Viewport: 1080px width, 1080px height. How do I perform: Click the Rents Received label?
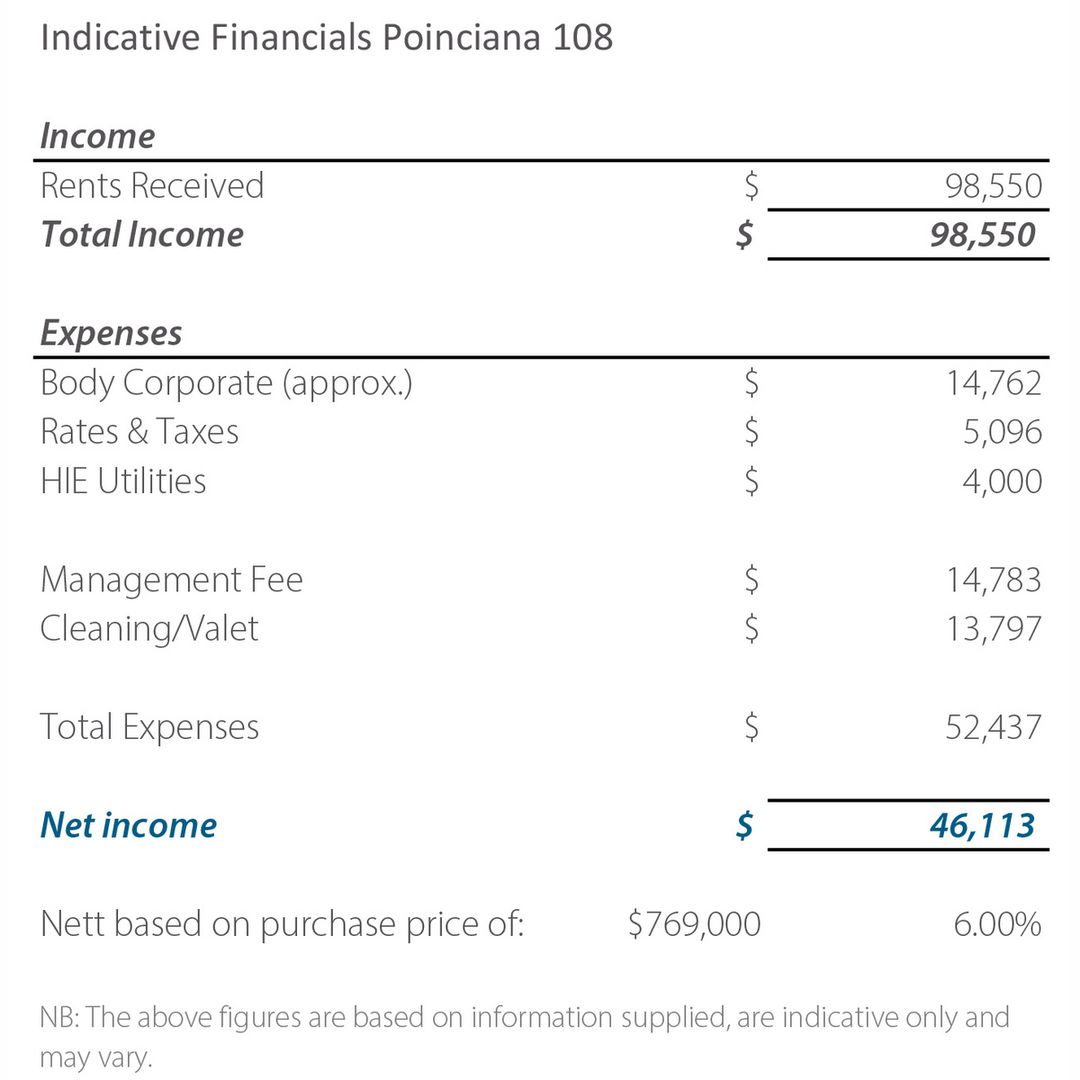(152, 185)
